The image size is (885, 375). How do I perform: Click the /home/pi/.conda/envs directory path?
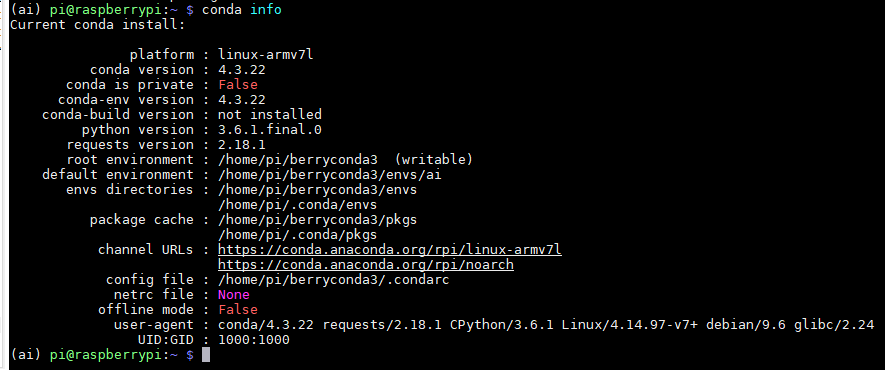(297, 204)
